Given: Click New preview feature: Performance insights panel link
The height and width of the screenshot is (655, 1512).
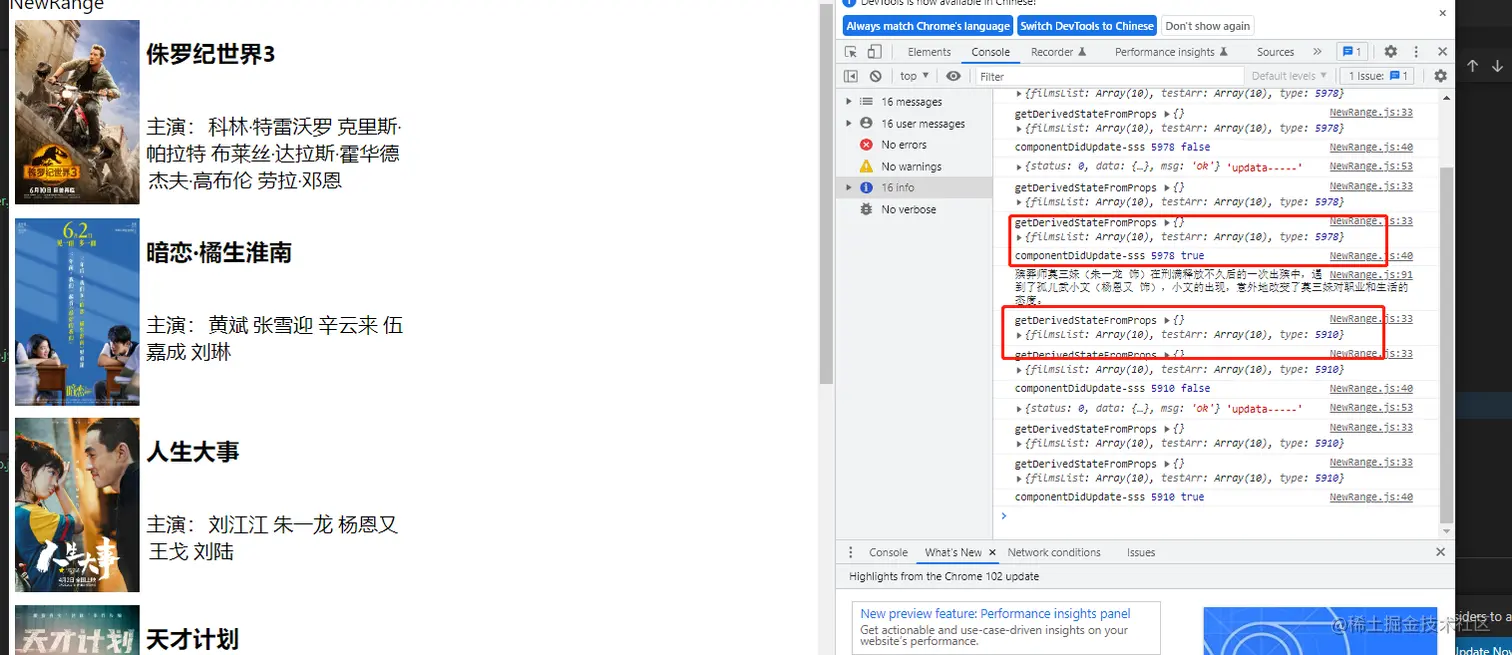Looking at the screenshot, I should click(995, 614).
